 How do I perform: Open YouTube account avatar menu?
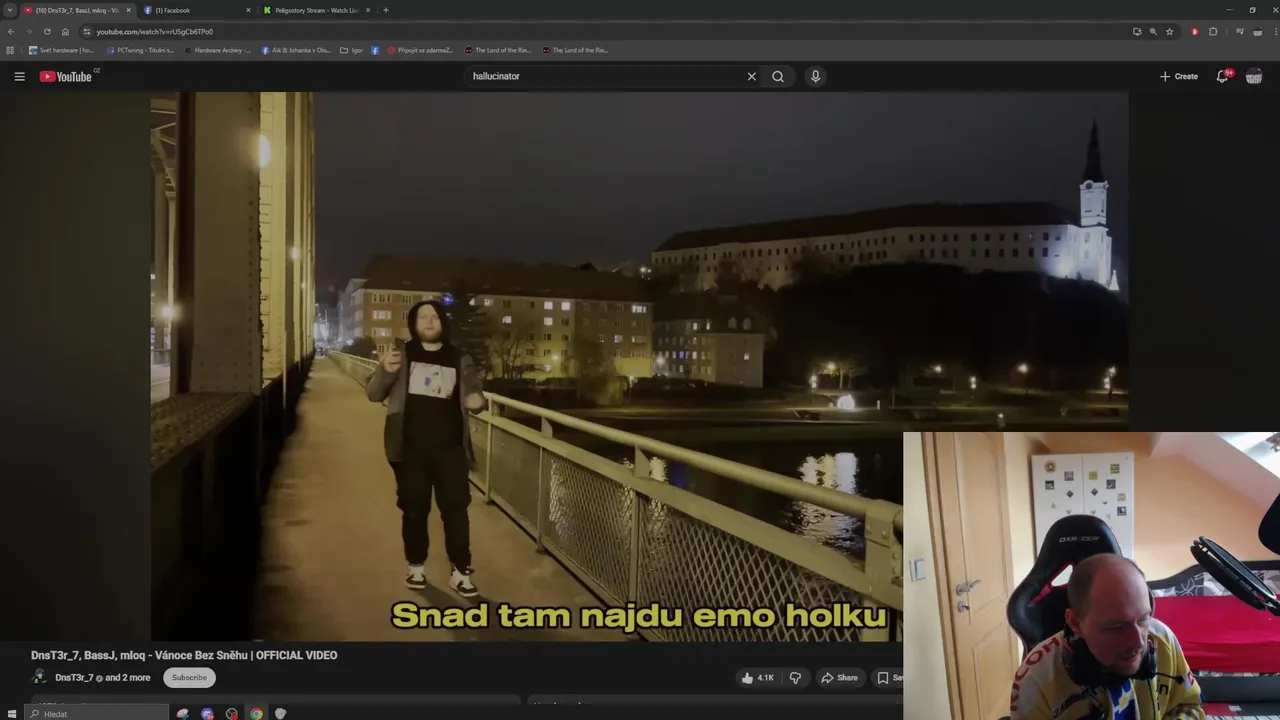pos(1254,76)
